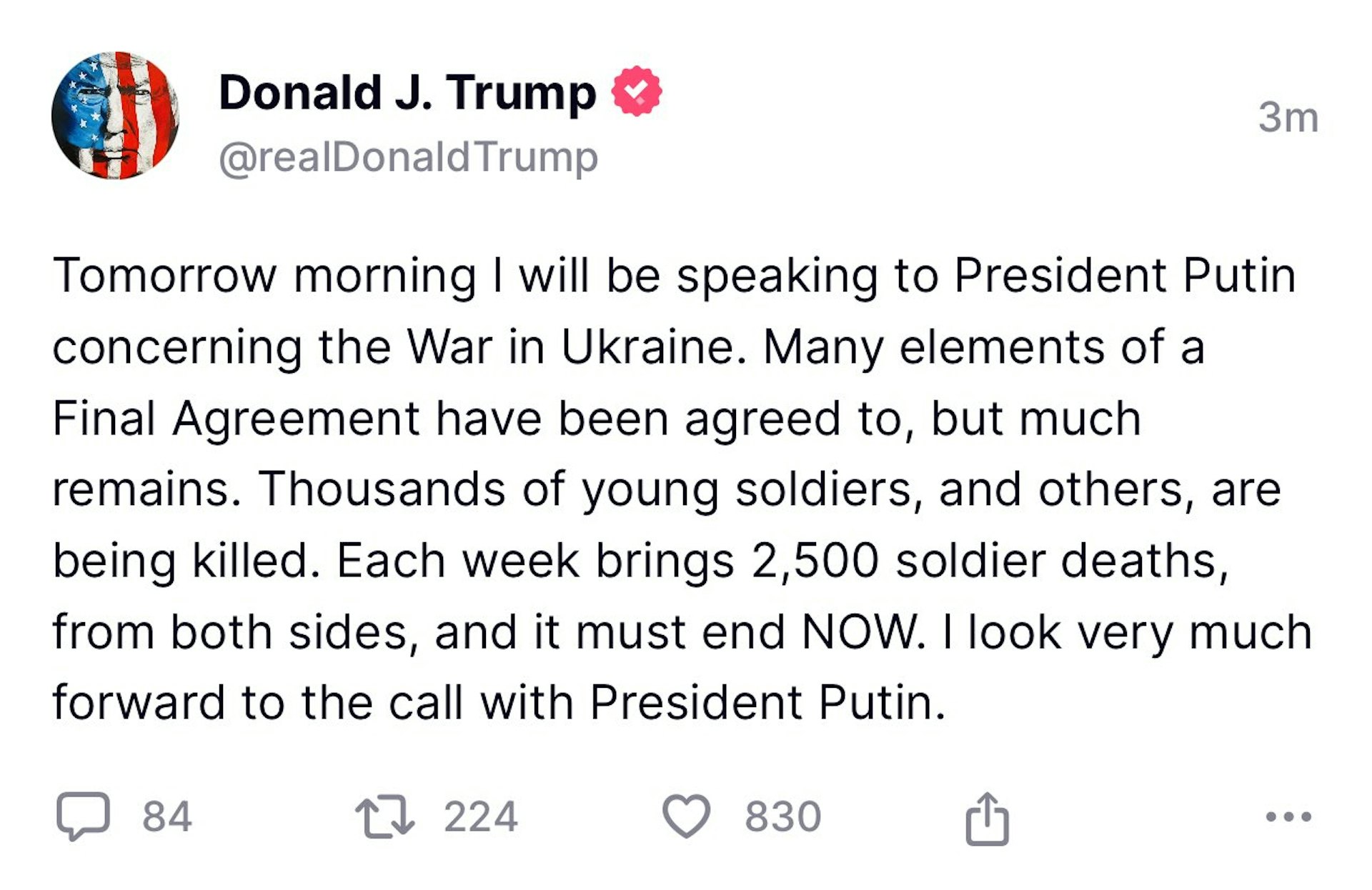
Task: Open Donald J. Trump display name
Action: (407, 93)
